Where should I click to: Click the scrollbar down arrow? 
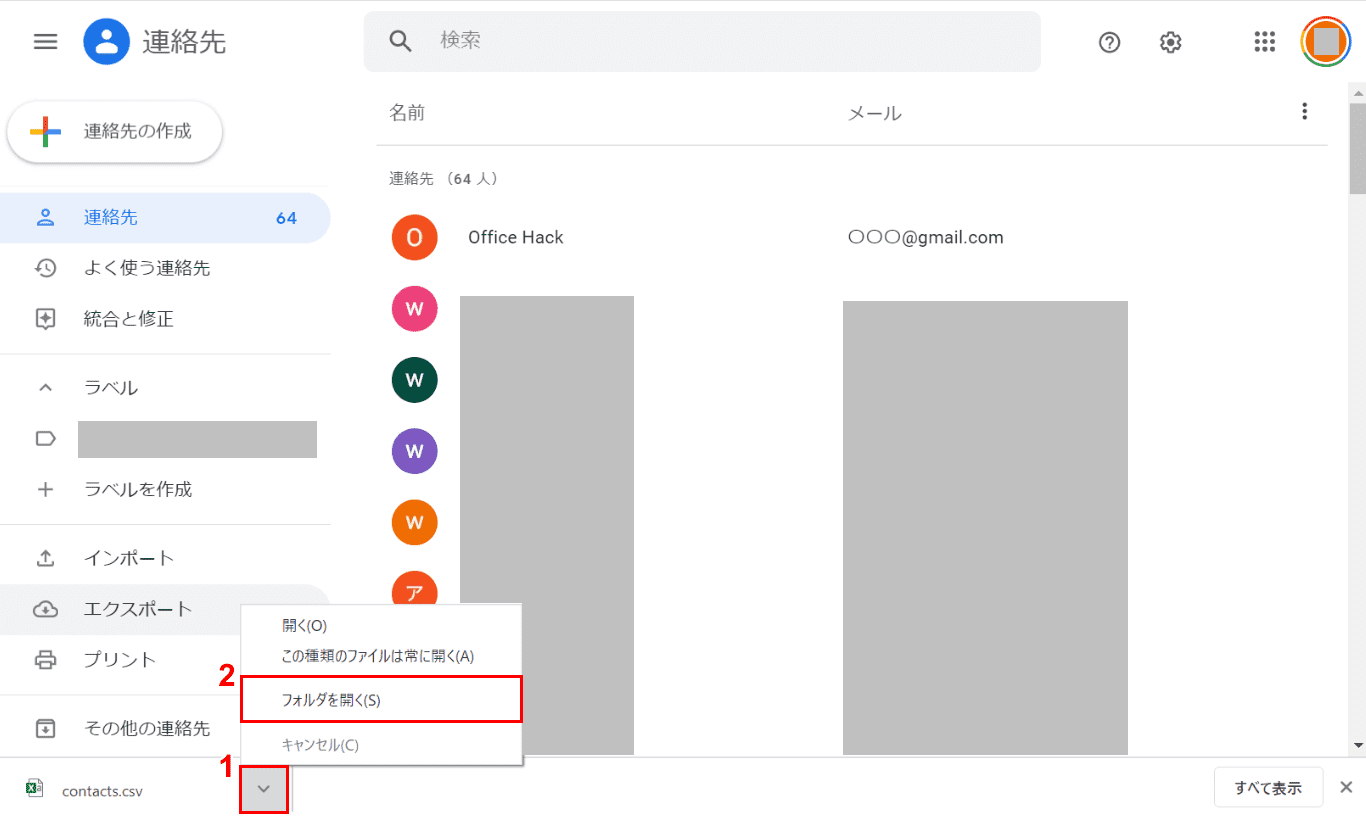(1357, 745)
